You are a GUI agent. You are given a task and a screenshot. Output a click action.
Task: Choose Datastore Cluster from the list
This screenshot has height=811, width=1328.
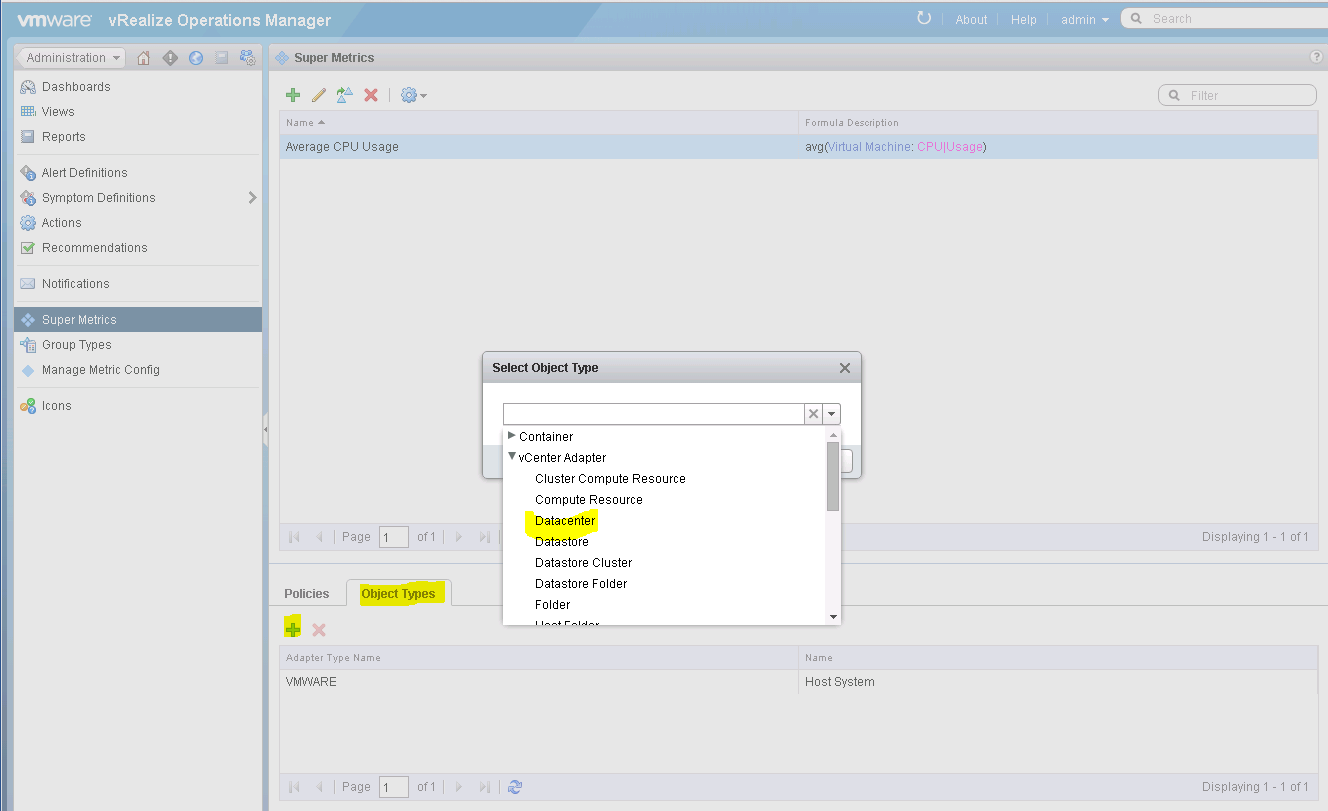pyautogui.click(x=583, y=563)
